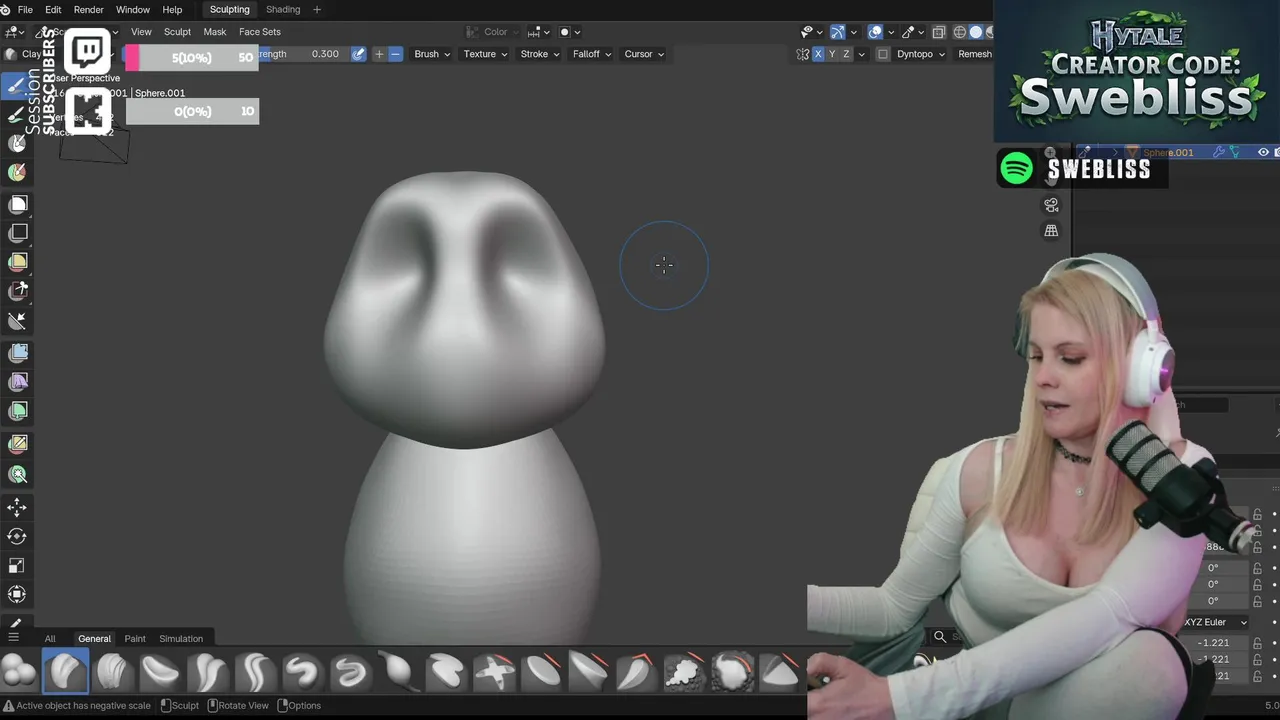Screen dimensions: 1280x720
Task: Show the All brushes tab
Action: (x=49, y=638)
